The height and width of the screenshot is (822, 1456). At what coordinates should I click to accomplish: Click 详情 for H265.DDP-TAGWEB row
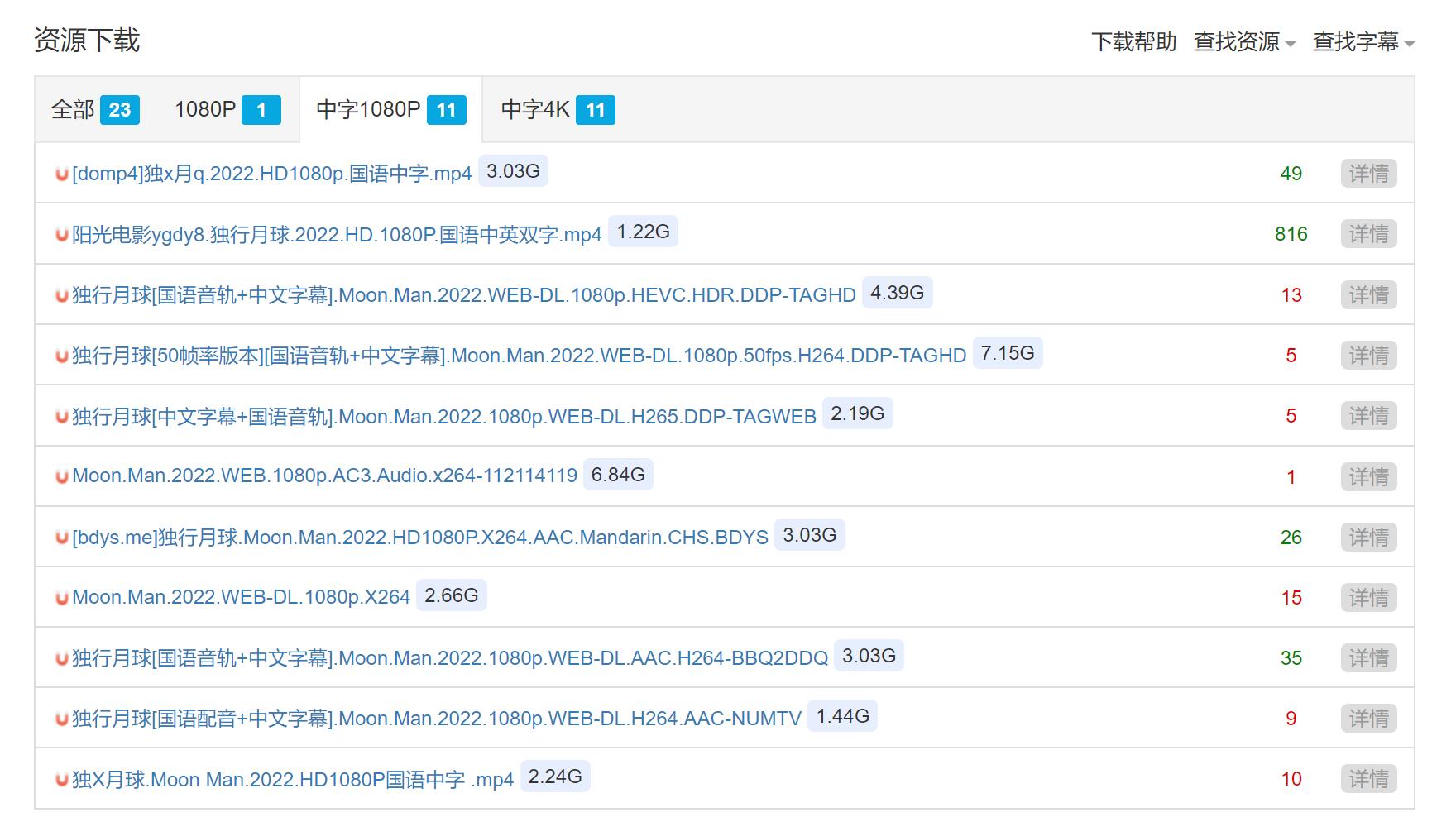pos(1368,416)
